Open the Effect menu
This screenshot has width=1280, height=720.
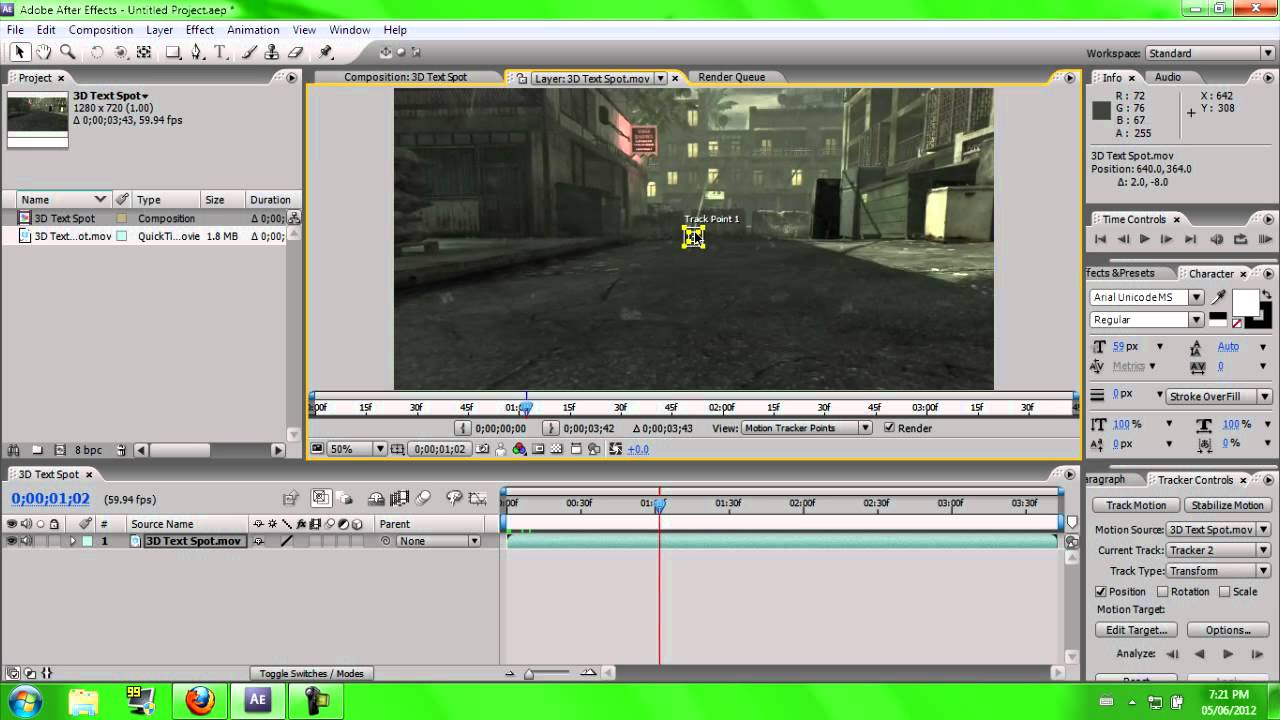200,30
